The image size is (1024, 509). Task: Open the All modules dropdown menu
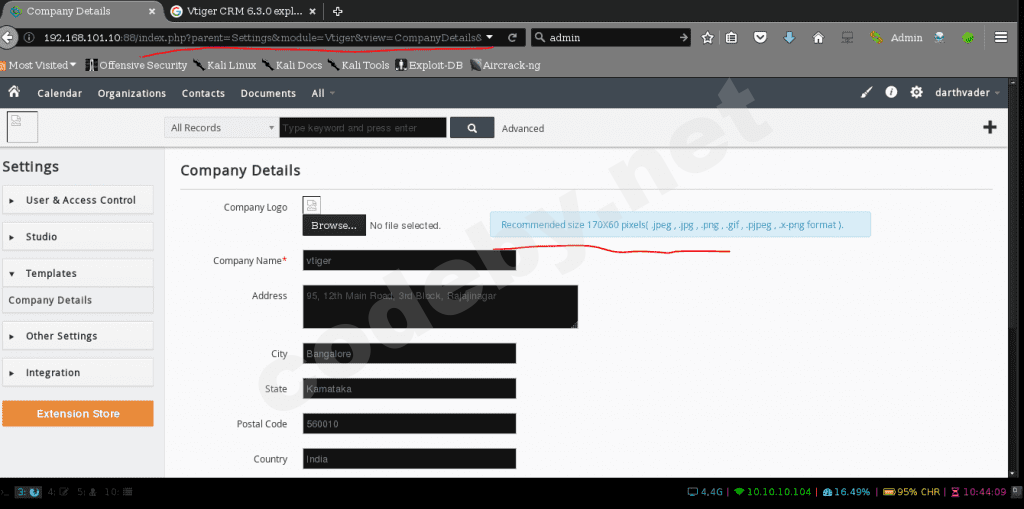[x=323, y=93]
